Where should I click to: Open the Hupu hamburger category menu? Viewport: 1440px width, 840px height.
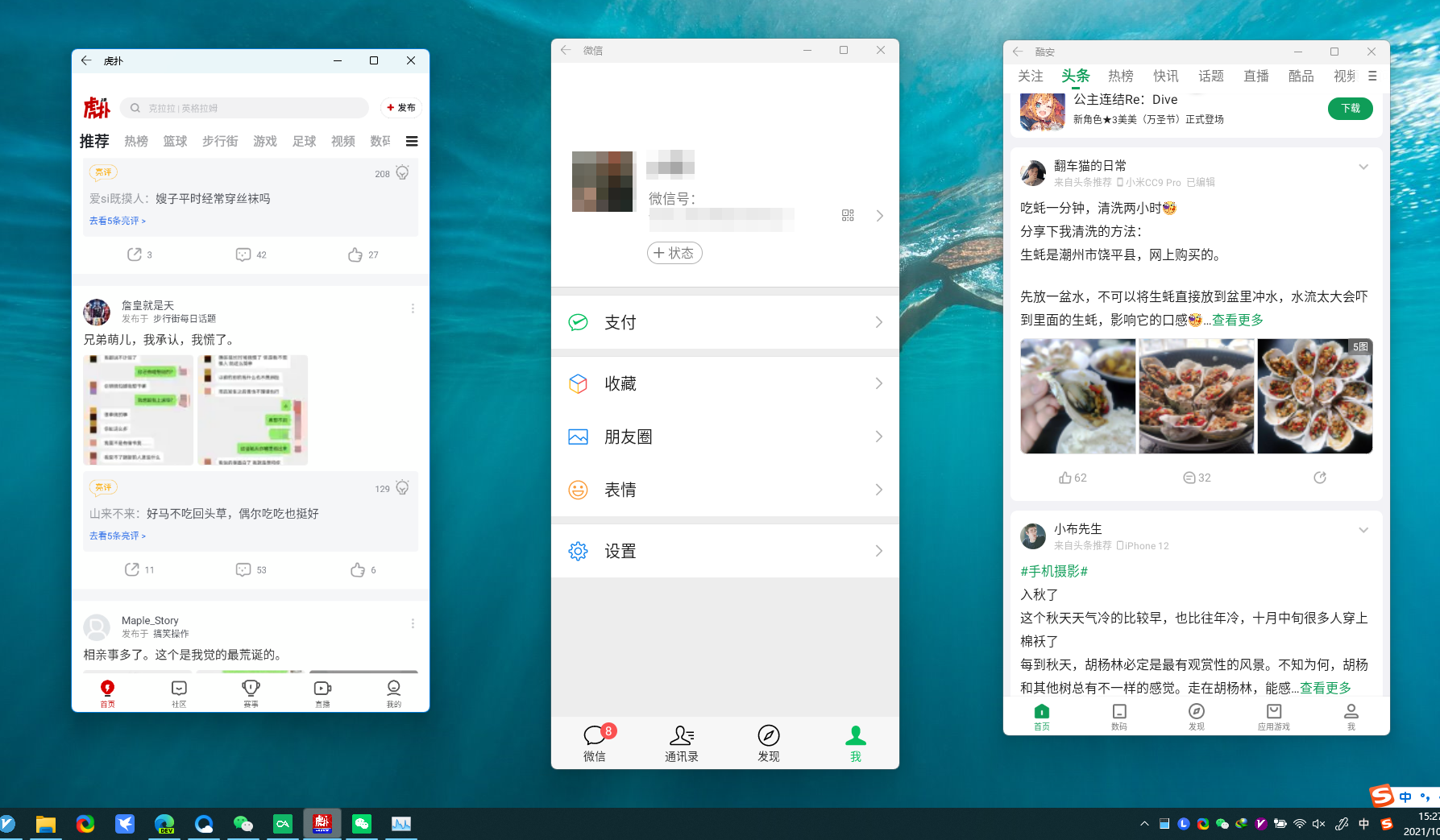pyautogui.click(x=412, y=142)
